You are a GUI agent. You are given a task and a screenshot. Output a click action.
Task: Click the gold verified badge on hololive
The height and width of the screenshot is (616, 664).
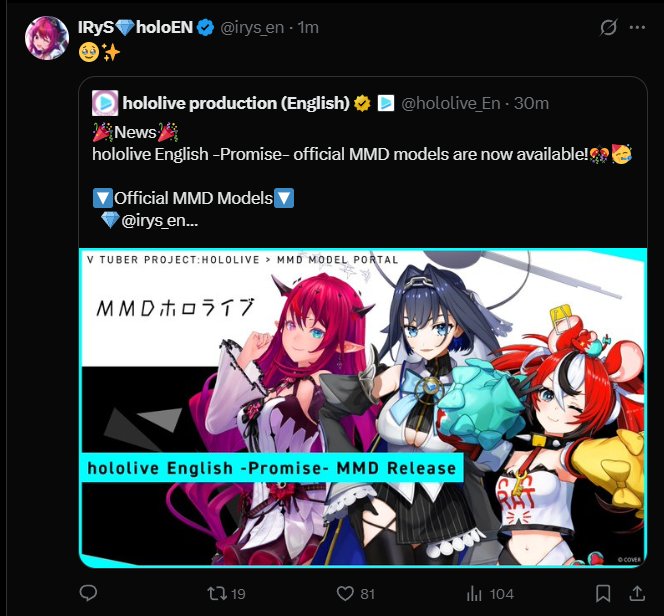(x=362, y=103)
